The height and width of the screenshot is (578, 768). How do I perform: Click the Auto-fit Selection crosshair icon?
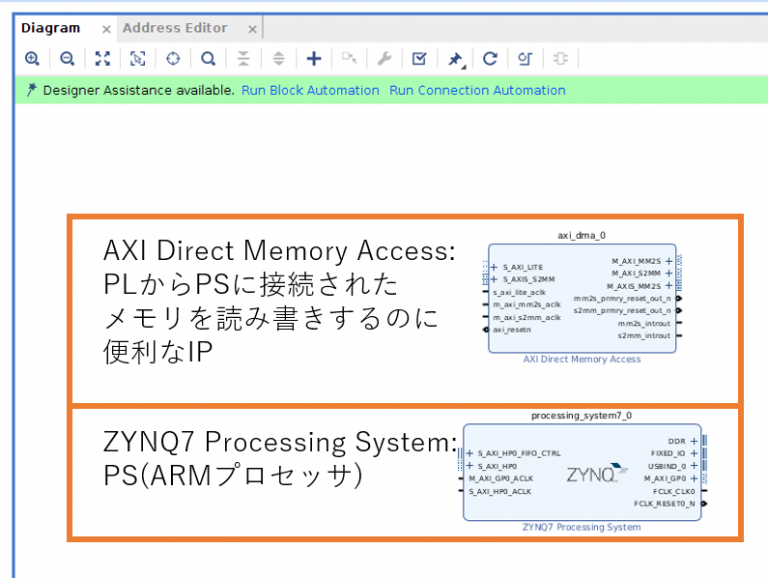coord(173,59)
